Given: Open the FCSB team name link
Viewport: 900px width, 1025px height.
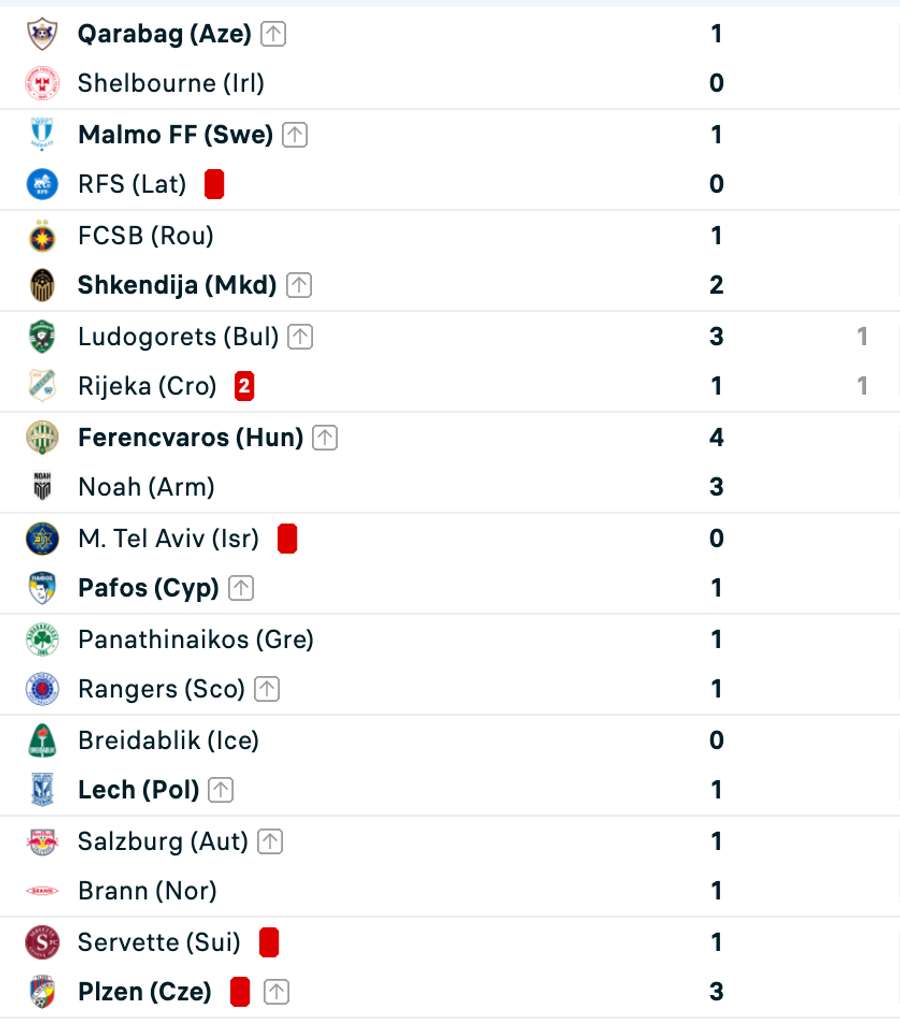Looking at the screenshot, I should click(x=146, y=236).
